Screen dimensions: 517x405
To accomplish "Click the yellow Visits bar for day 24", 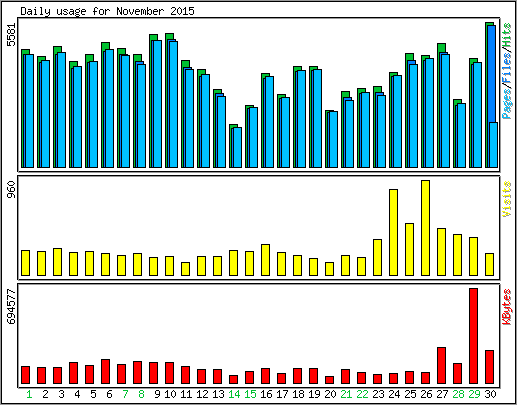I will [393, 232].
